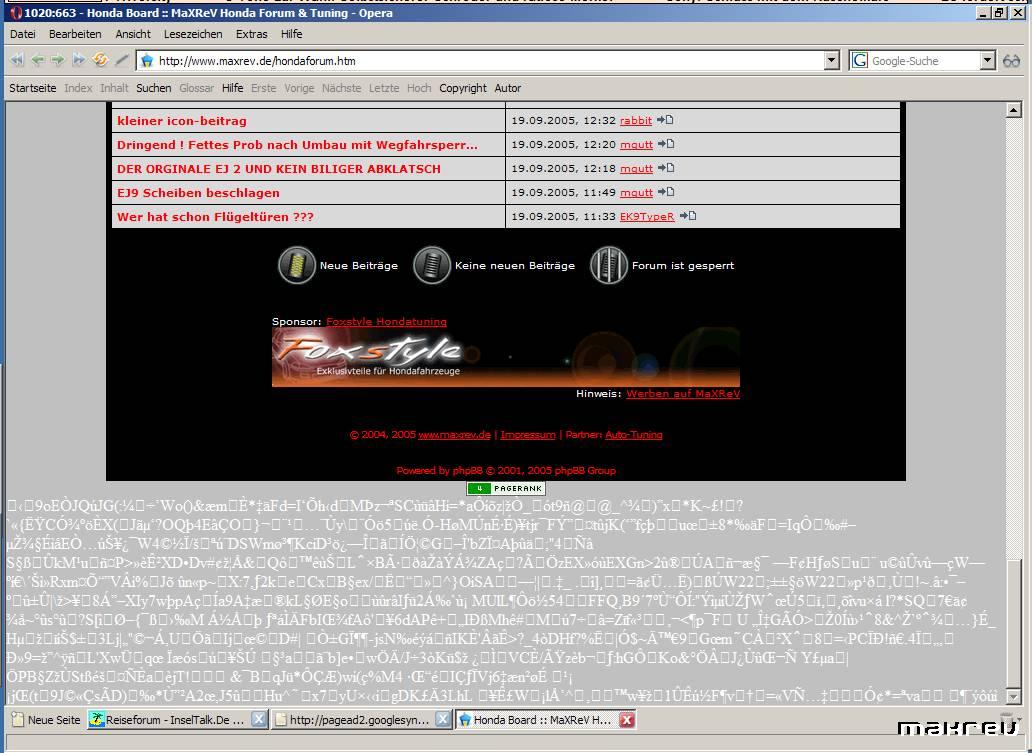This screenshot has height=753, width=1032.
Task: Open the Google-Suche search engine dropdown
Action: pos(987,61)
